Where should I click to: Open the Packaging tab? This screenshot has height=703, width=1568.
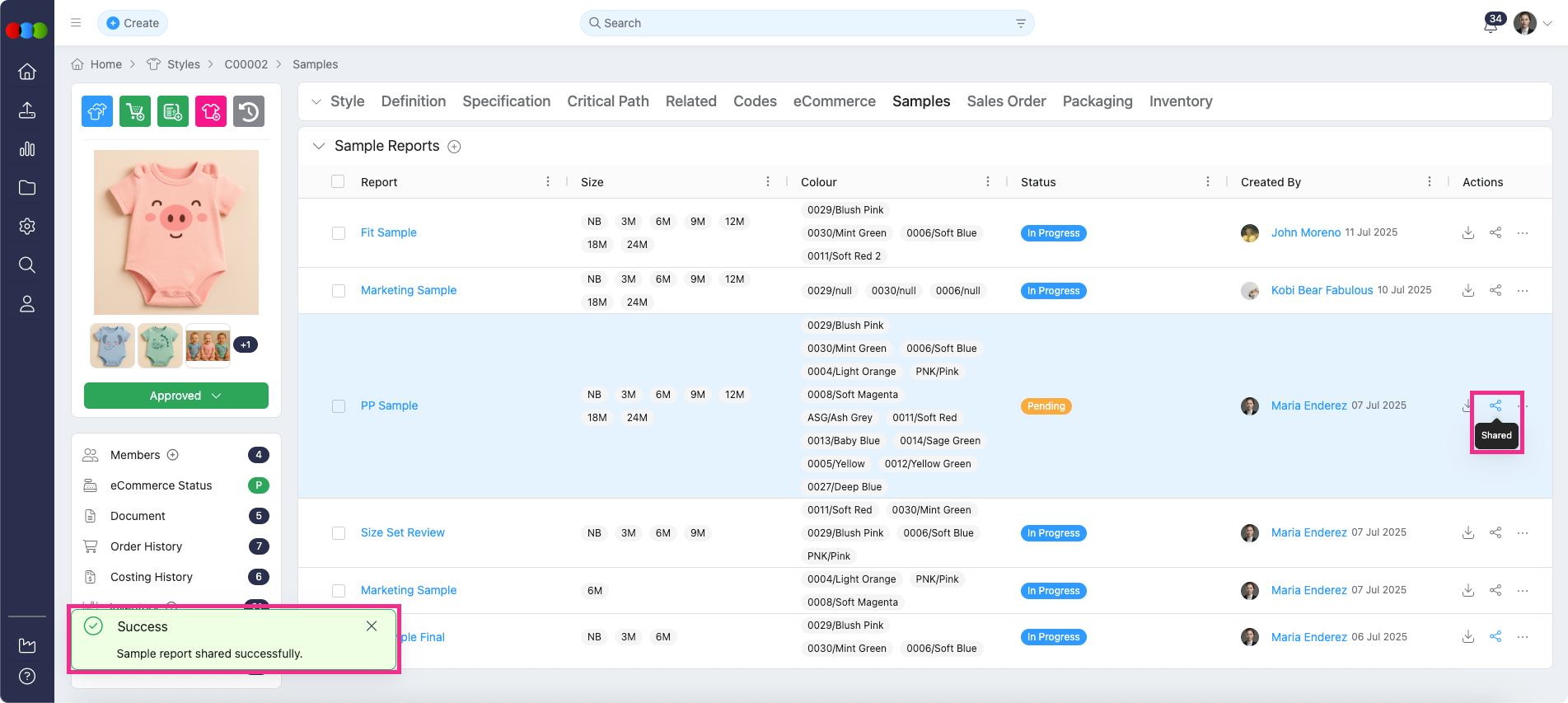click(1097, 101)
